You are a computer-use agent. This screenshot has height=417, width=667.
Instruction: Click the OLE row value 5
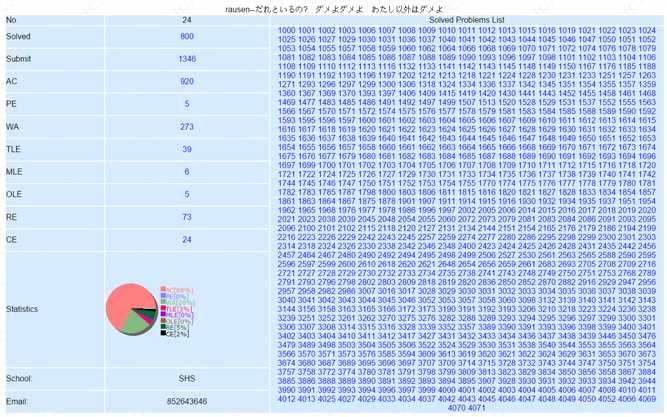(x=187, y=194)
